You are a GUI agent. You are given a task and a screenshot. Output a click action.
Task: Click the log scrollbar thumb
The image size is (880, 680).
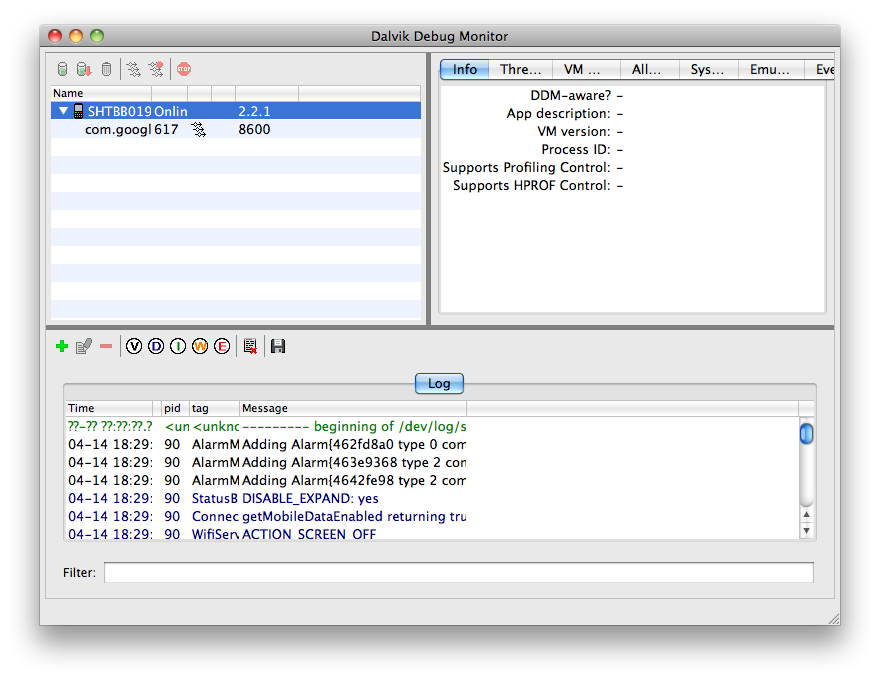(806, 434)
